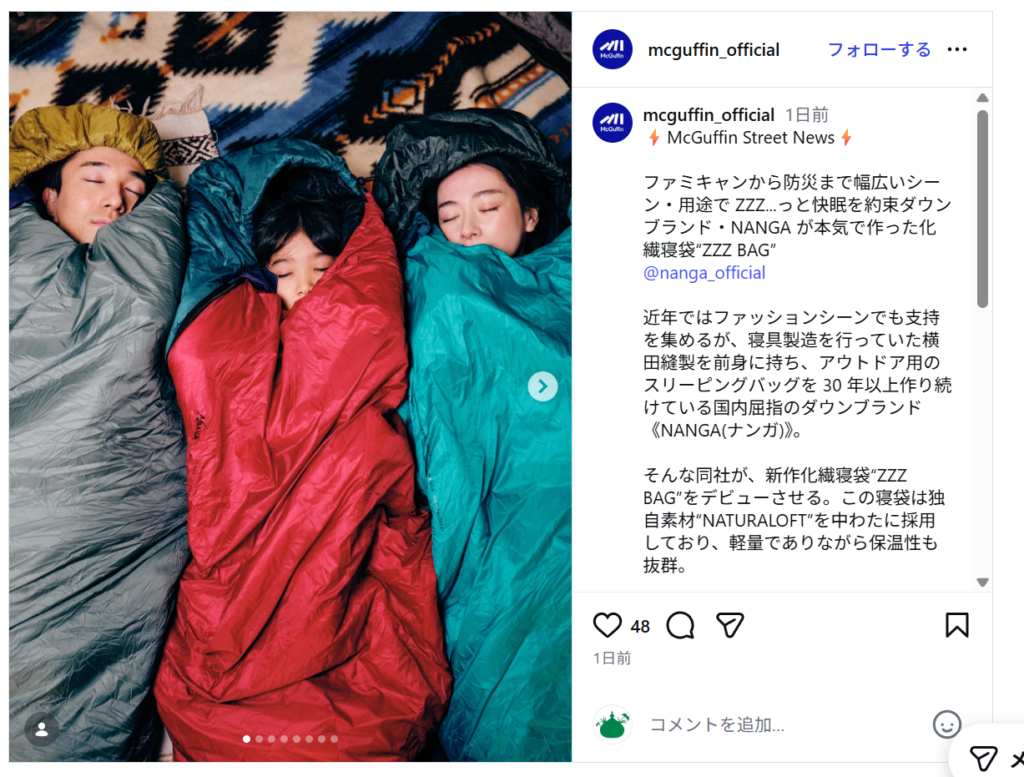Show tagged people icon on photo
The height and width of the screenshot is (777, 1024).
pos(42,729)
